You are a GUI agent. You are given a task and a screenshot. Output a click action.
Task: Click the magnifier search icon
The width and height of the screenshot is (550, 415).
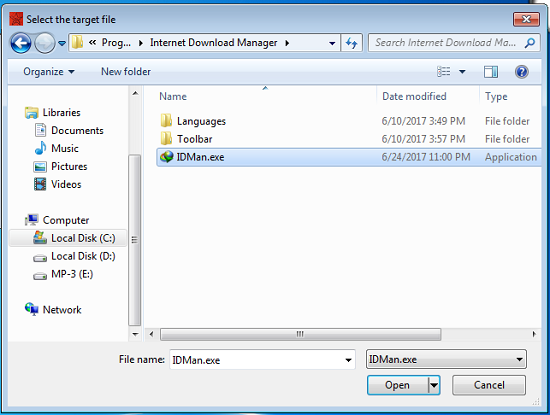click(x=530, y=43)
